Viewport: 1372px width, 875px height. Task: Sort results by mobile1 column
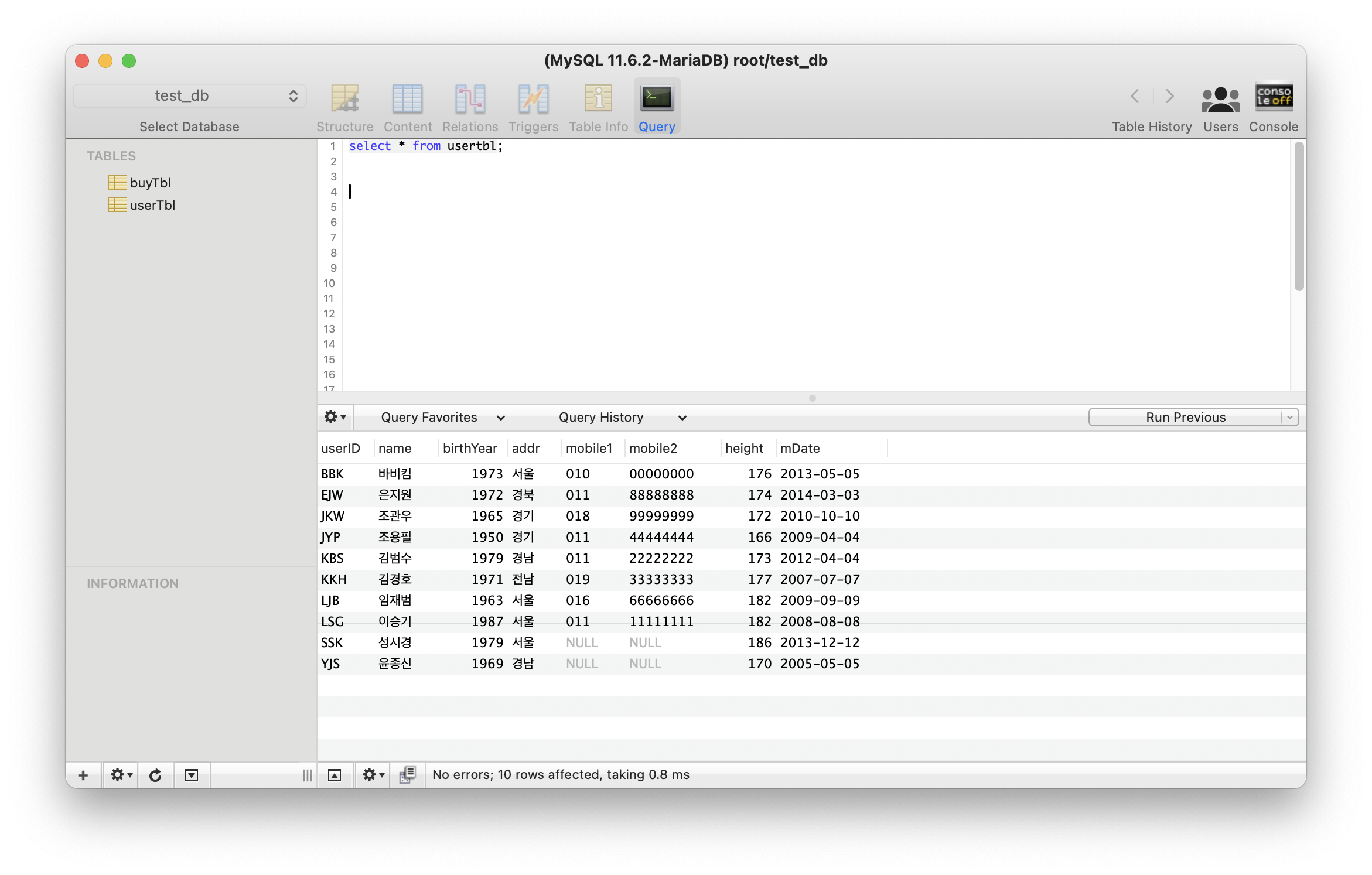tap(593, 448)
